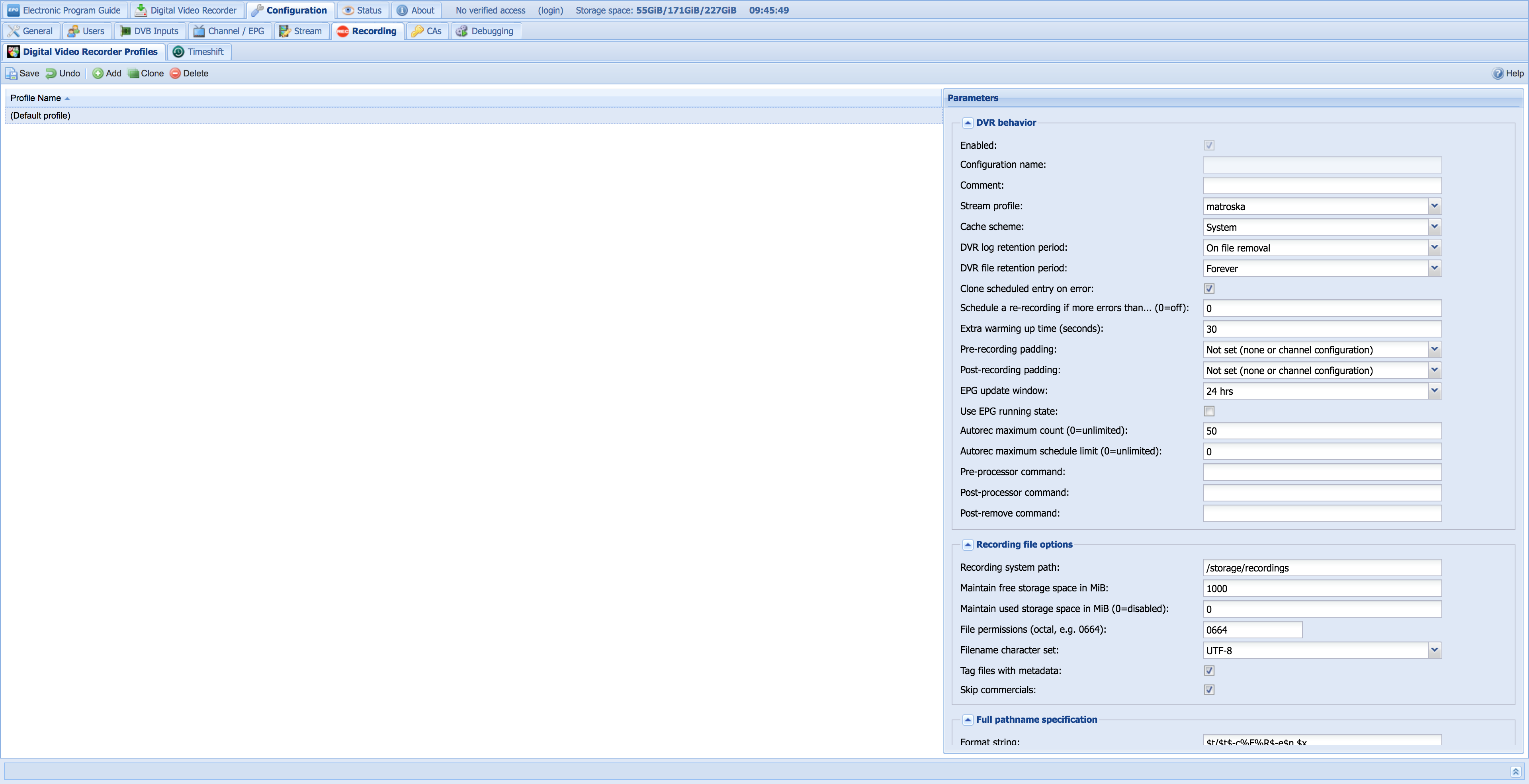
Task: Delete the selected profile
Action: (189, 74)
